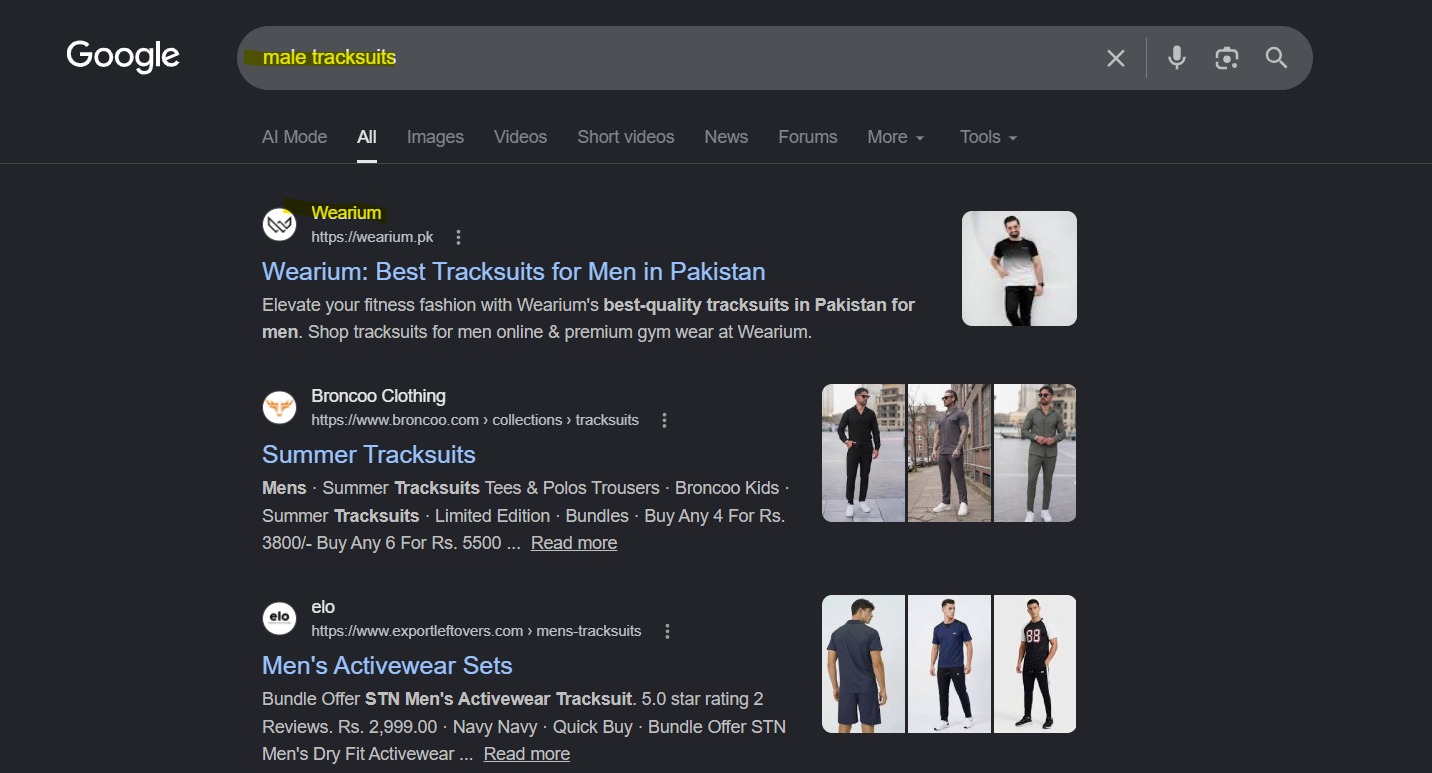The width and height of the screenshot is (1432, 773).
Task: Select the All results tab
Action: [x=367, y=137]
